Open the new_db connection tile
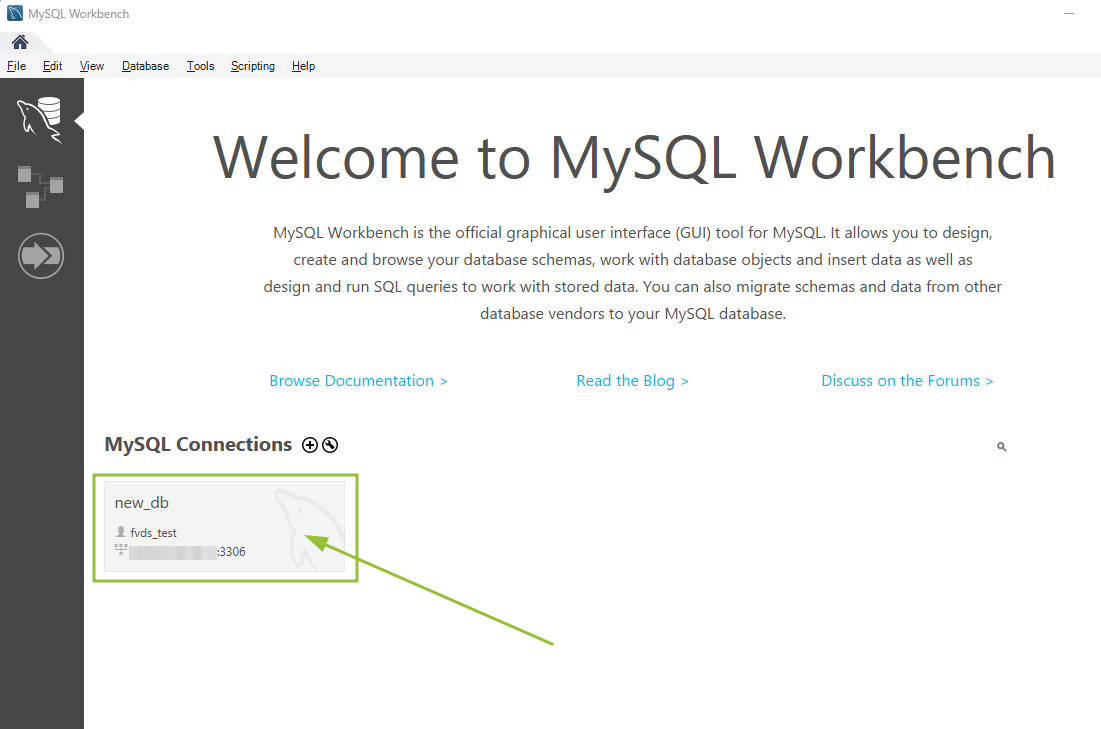Image resolution: width=1101 pixels, height=729 pixels. click(224, 526)
